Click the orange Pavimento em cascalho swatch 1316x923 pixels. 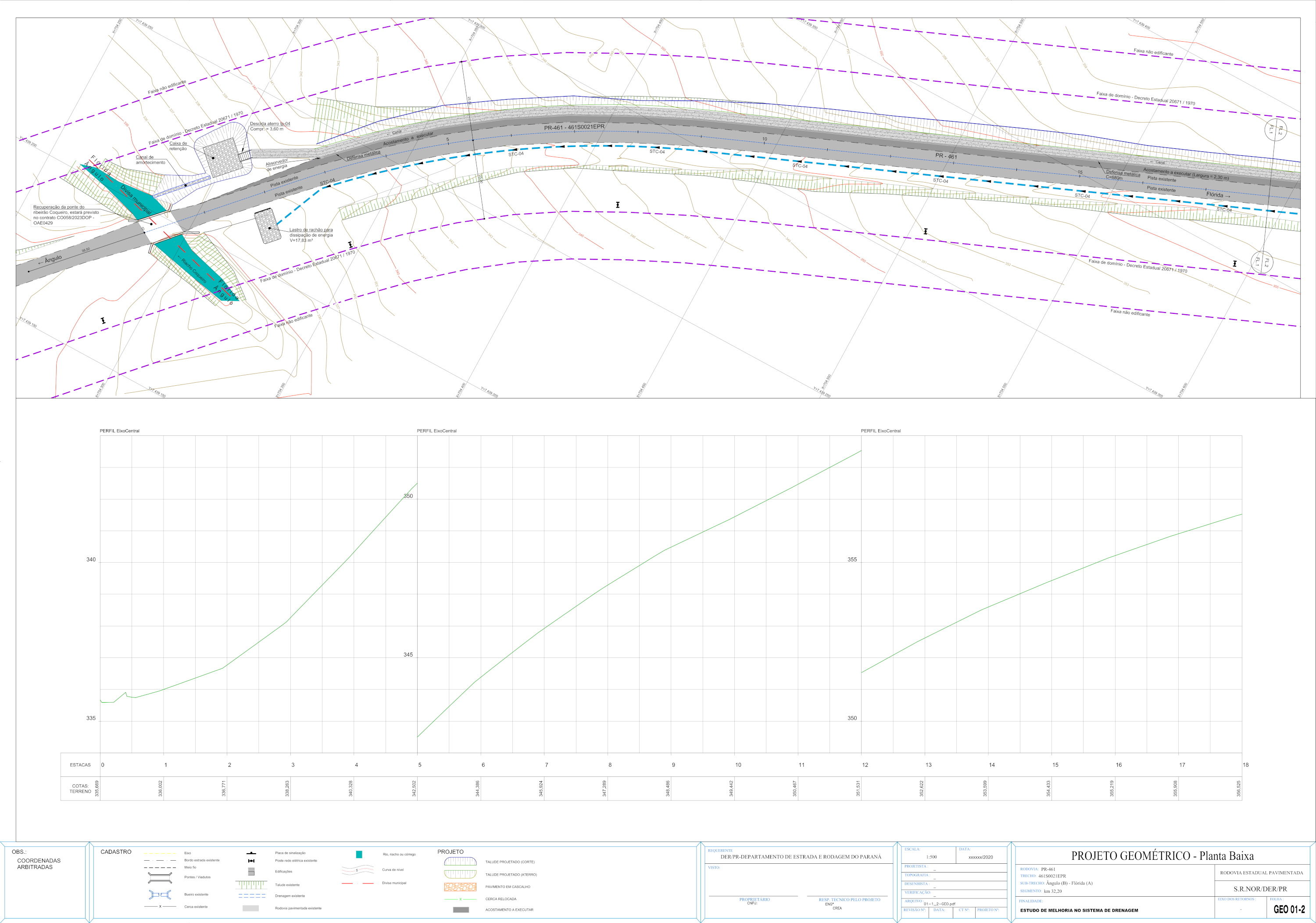(460, 887)
